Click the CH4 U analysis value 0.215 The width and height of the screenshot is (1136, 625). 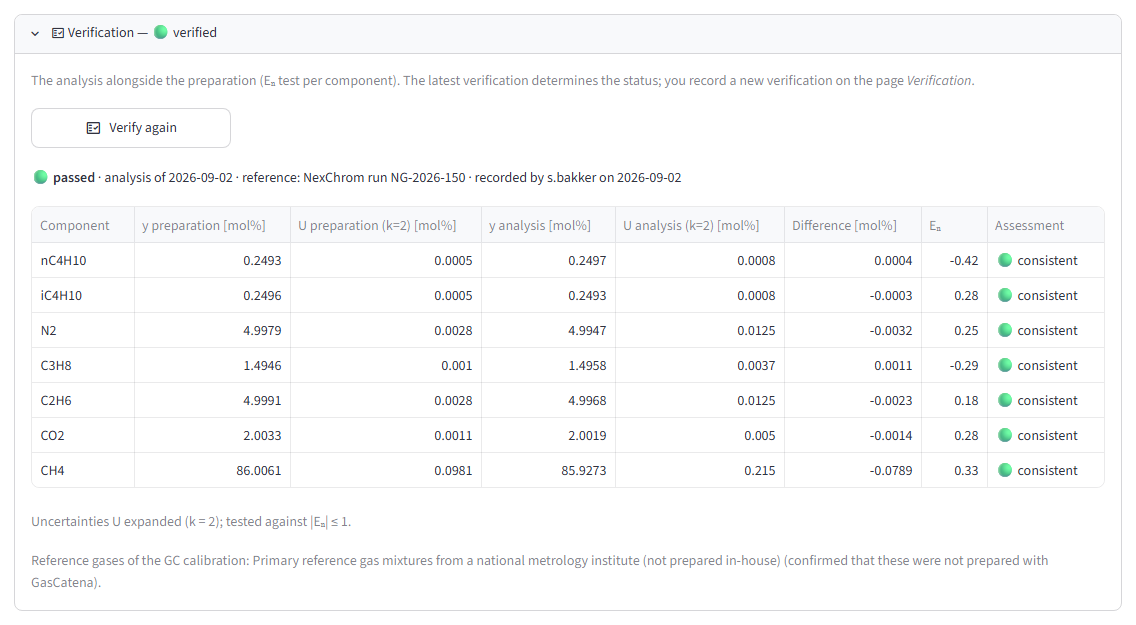(759, 471)
